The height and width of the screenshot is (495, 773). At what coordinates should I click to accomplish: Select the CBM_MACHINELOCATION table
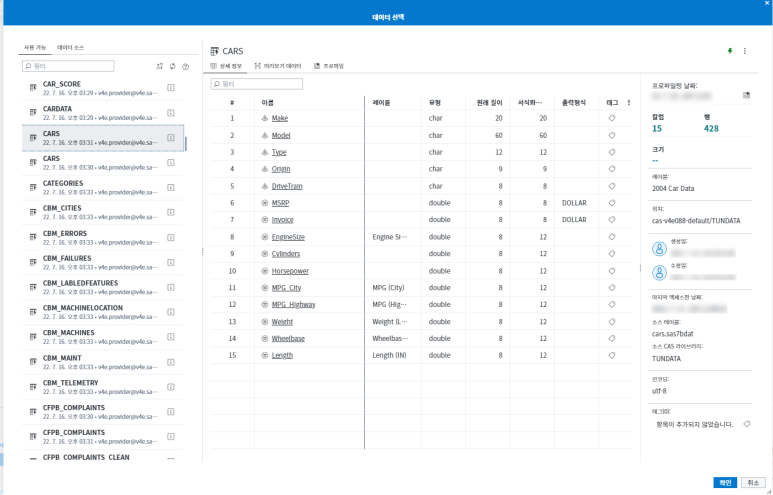[103, 312]
